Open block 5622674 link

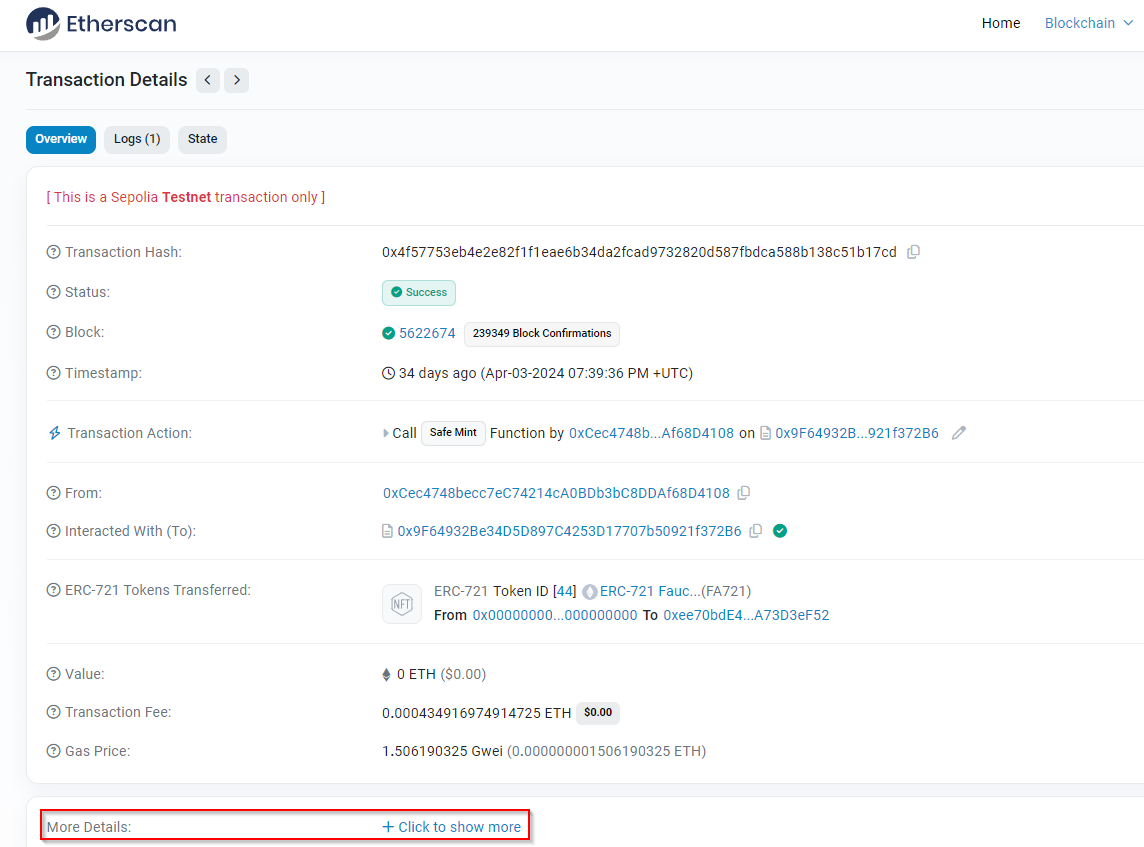click(x=427, y=333)
